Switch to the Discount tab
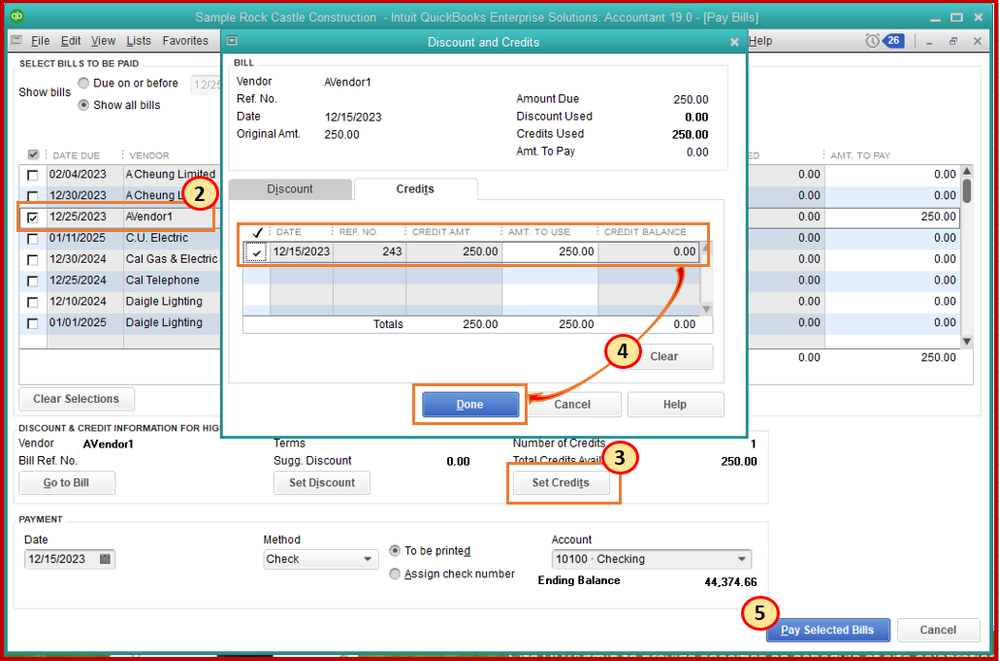Screen dimensions: 999x661 coord(290,189)
